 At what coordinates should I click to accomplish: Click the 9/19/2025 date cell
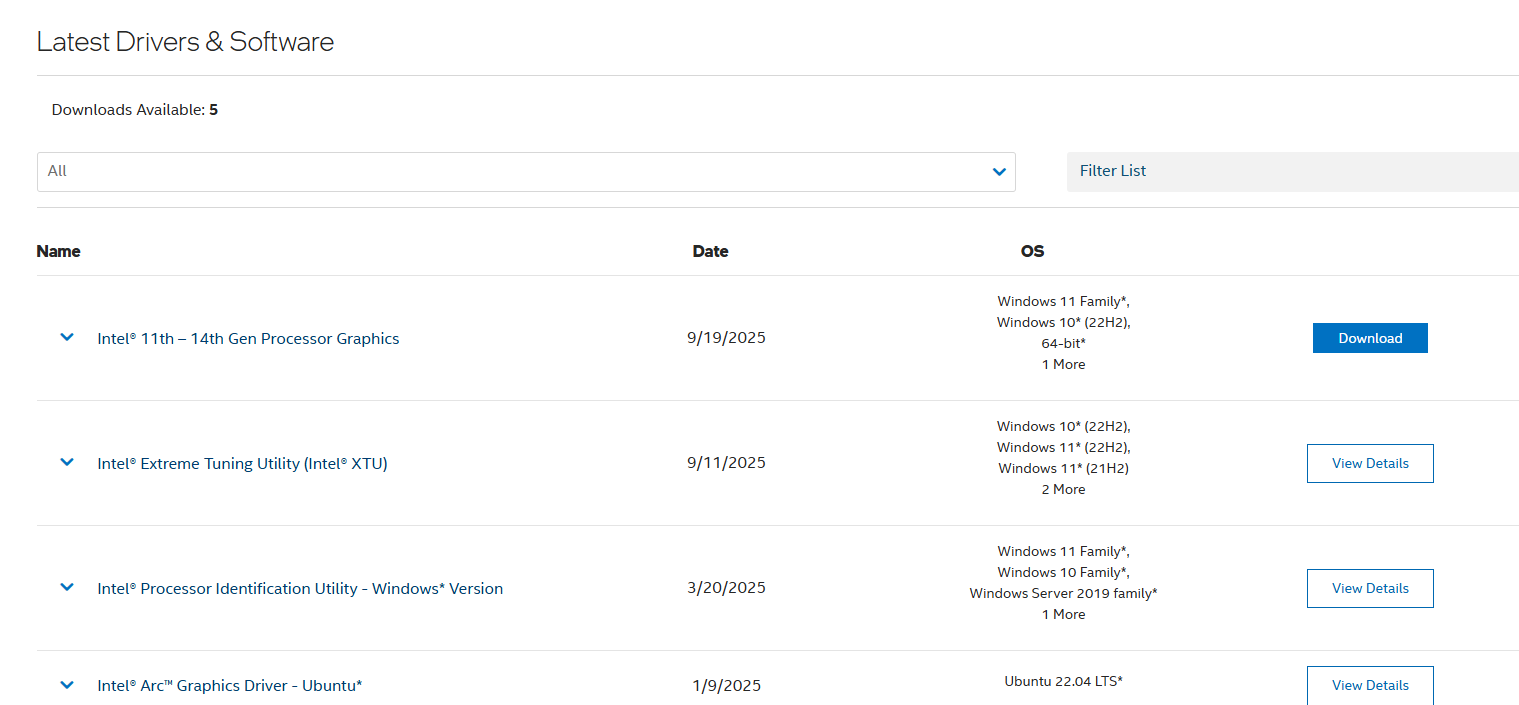point(726,338)
